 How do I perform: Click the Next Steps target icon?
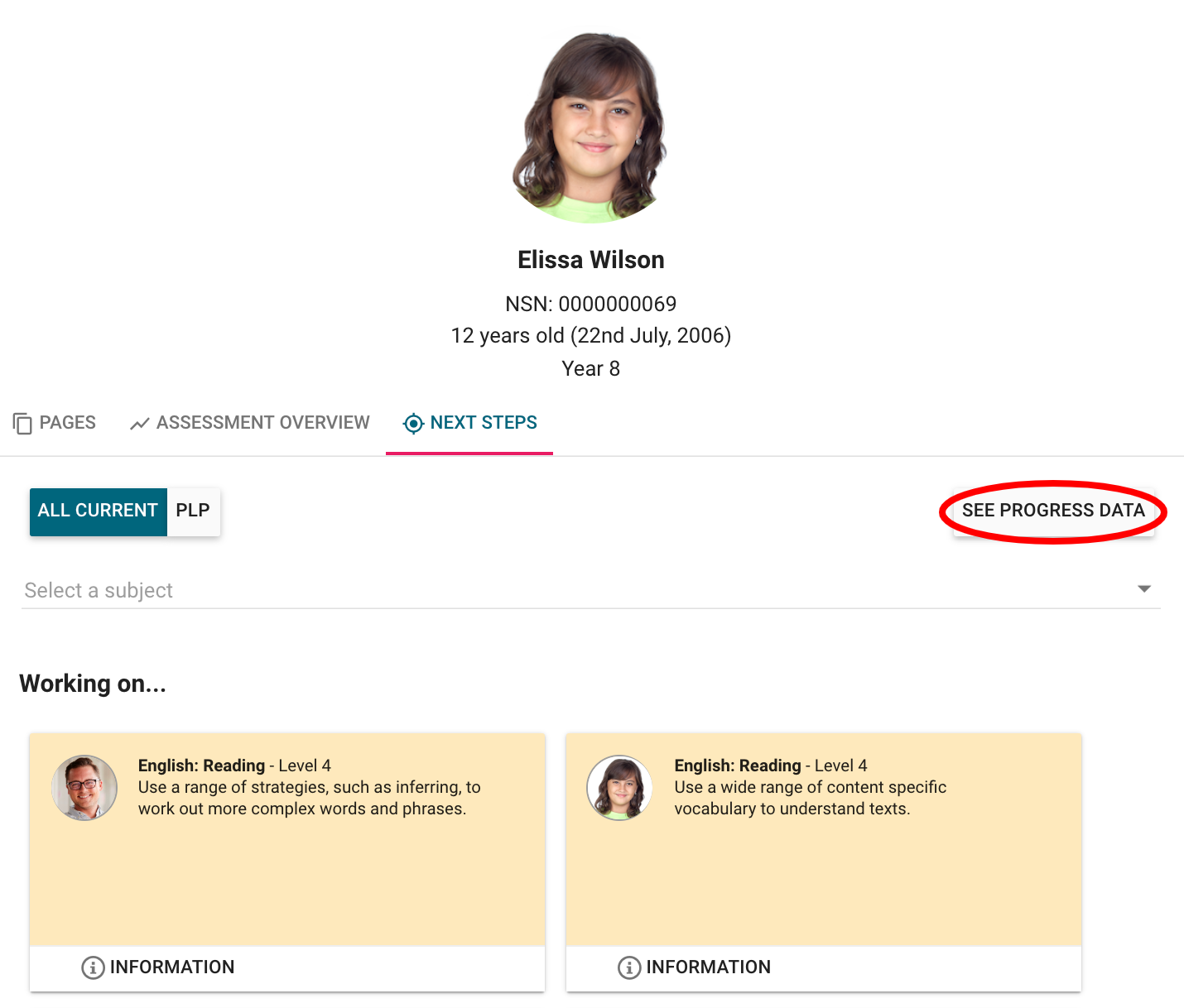pos(412,424)
